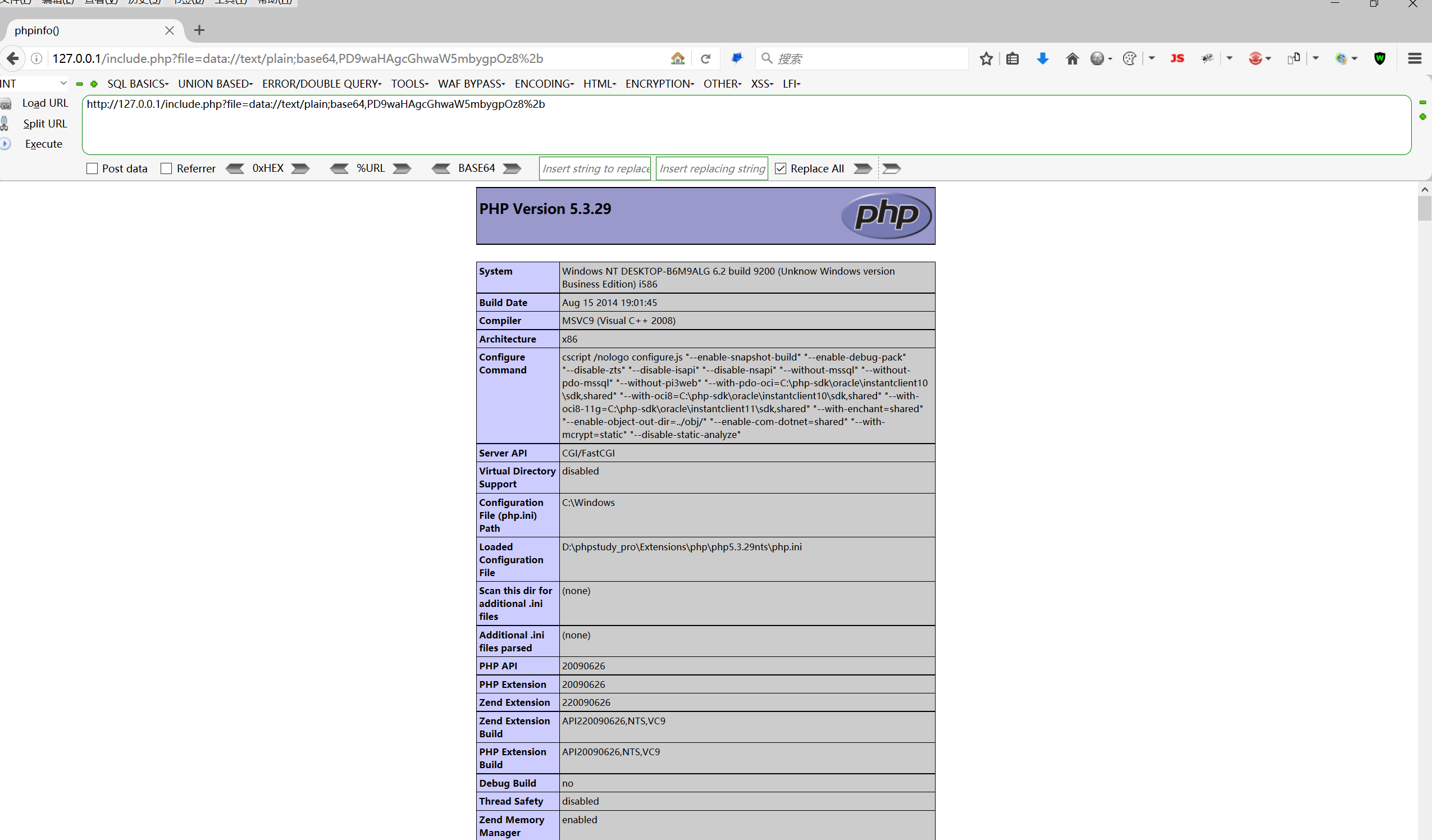Enable the Post data checkbox
The height and width of the screenshot is (840, 1432).
[92, 168]
